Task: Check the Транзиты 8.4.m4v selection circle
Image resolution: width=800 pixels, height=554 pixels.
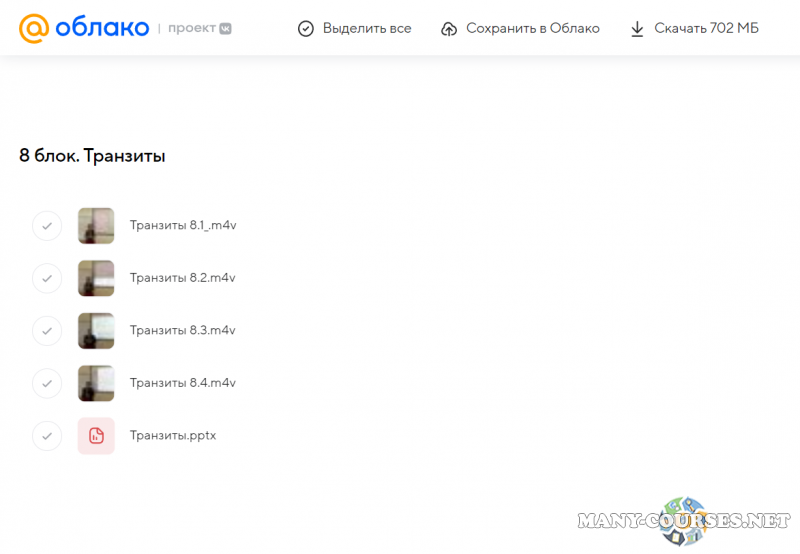Action: tap(47, 383)
